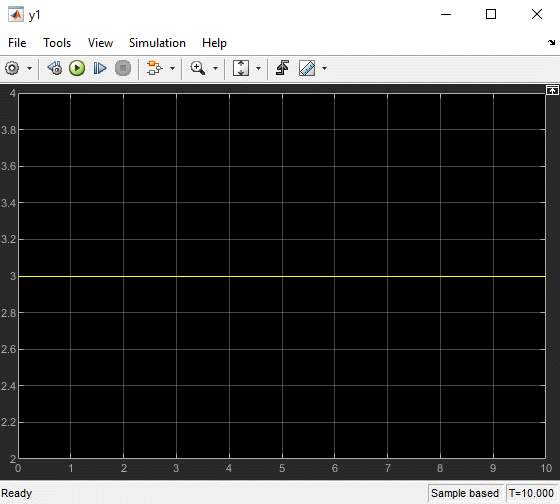Screen dimensions: 560x504
Task: Open the Tools menu
Action: [x=57, y=43]
